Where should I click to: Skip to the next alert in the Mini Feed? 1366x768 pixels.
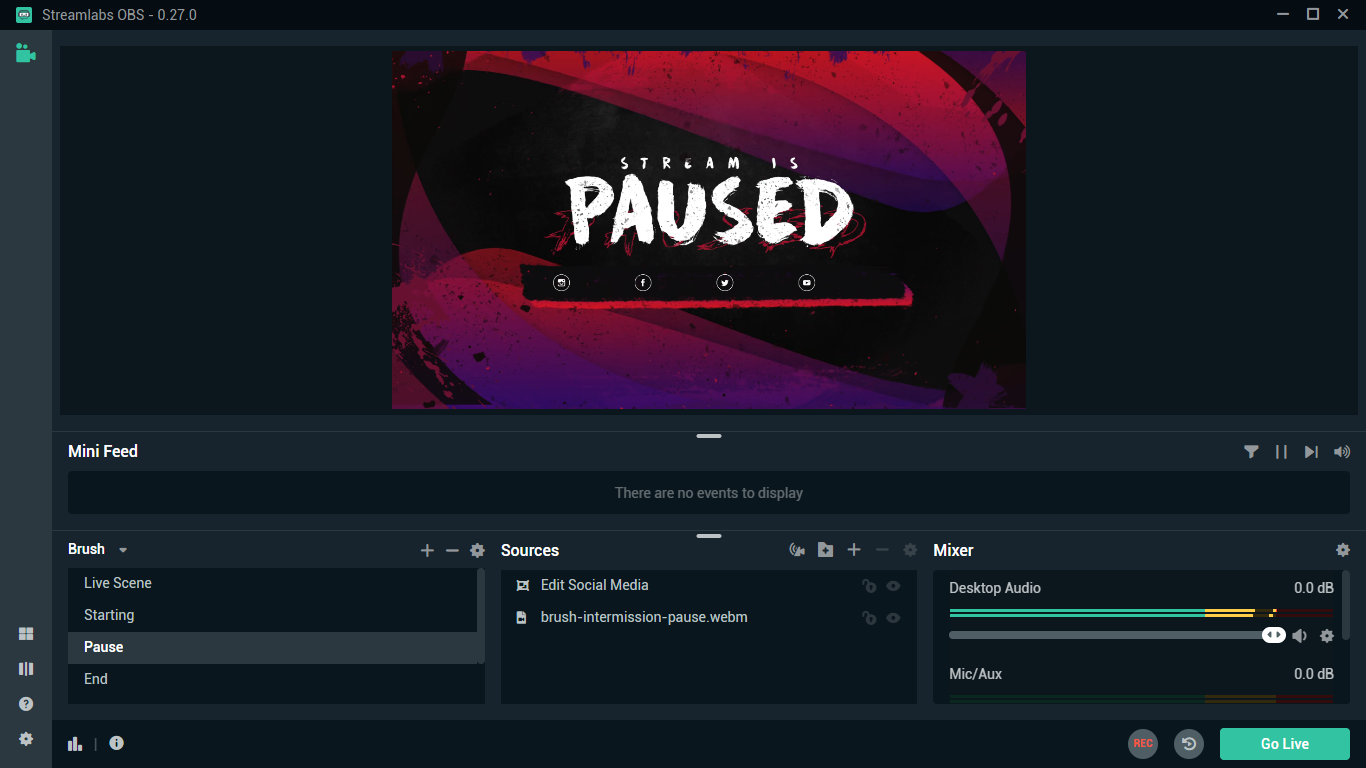point(1311,452)
